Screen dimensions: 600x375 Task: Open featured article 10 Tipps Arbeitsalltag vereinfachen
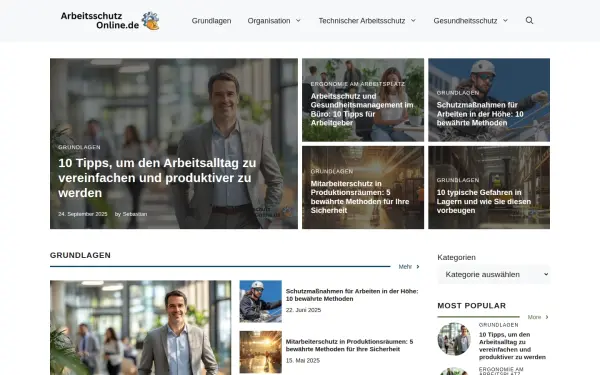pos(157,178)
